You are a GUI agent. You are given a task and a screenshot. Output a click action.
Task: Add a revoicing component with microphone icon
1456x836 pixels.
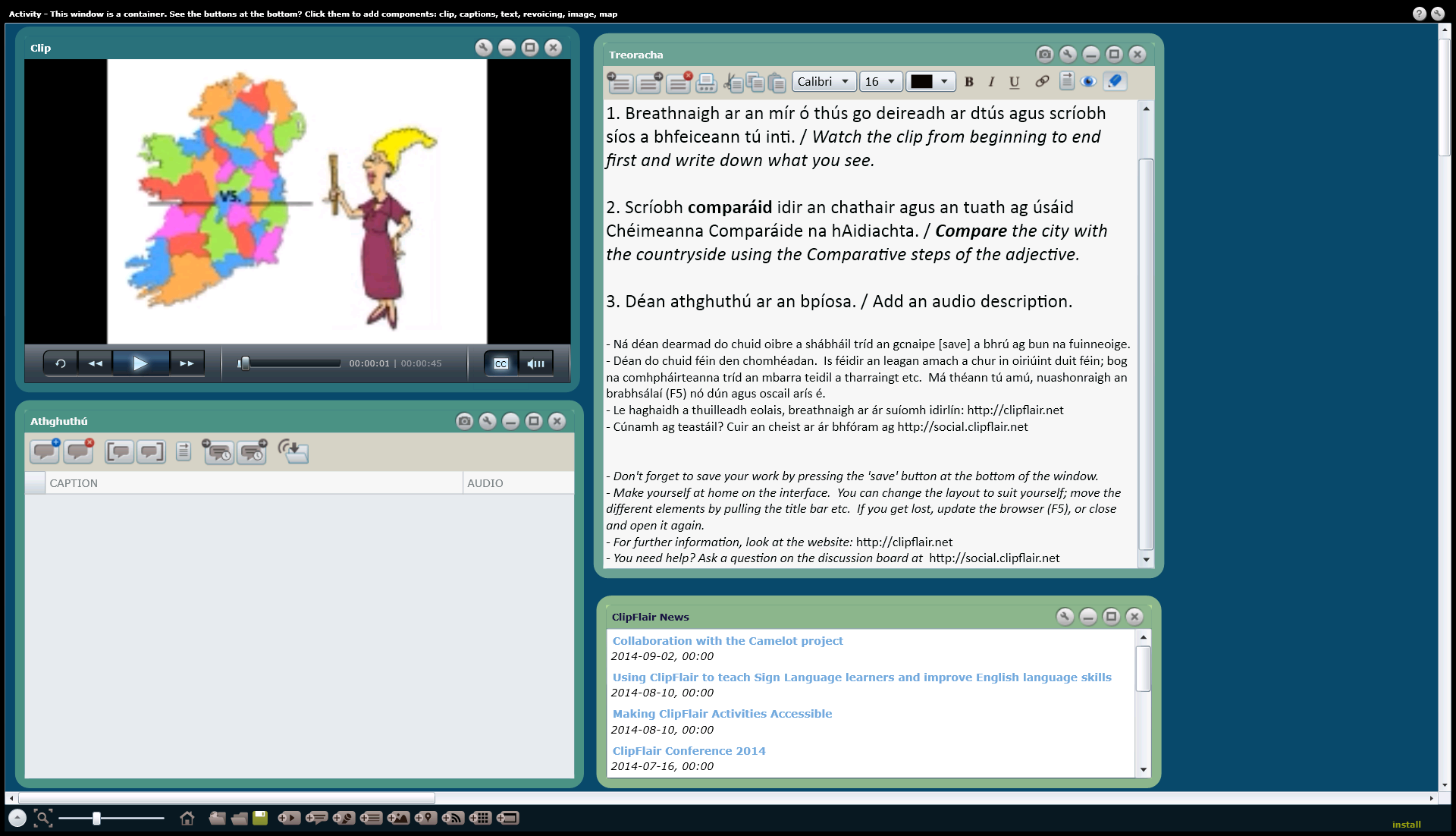pos(344,818)
